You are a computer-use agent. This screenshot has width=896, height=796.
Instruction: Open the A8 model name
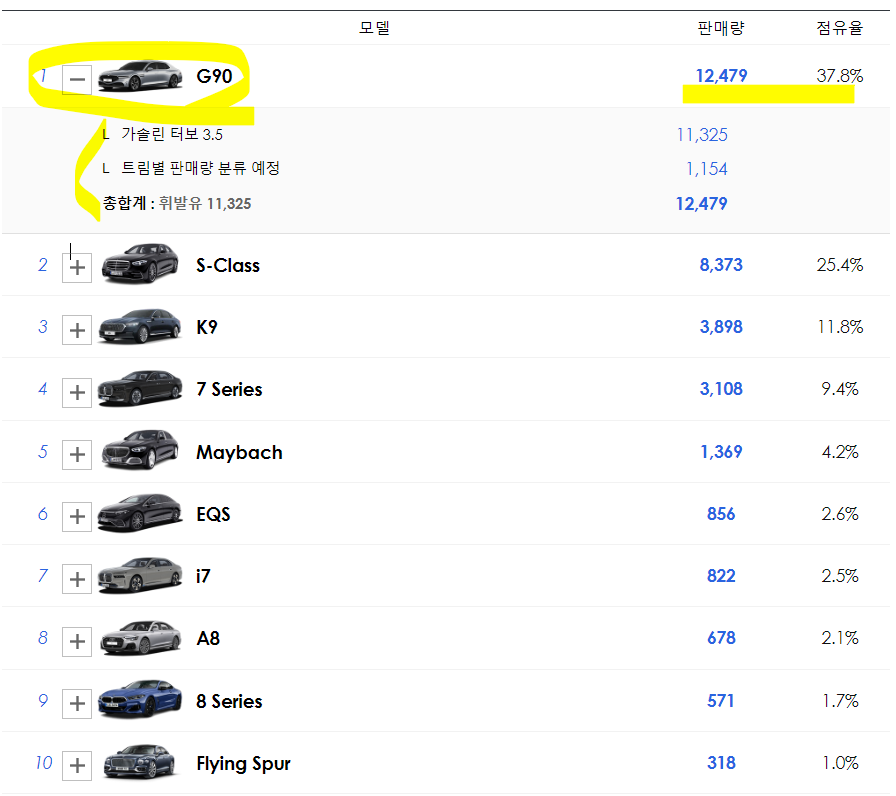click(x=208, y=638)
